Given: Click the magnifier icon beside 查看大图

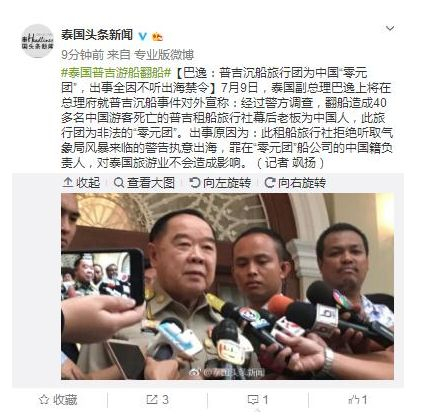Looking at the screenshot, I should pyautogui.click(x=119, y=183).
